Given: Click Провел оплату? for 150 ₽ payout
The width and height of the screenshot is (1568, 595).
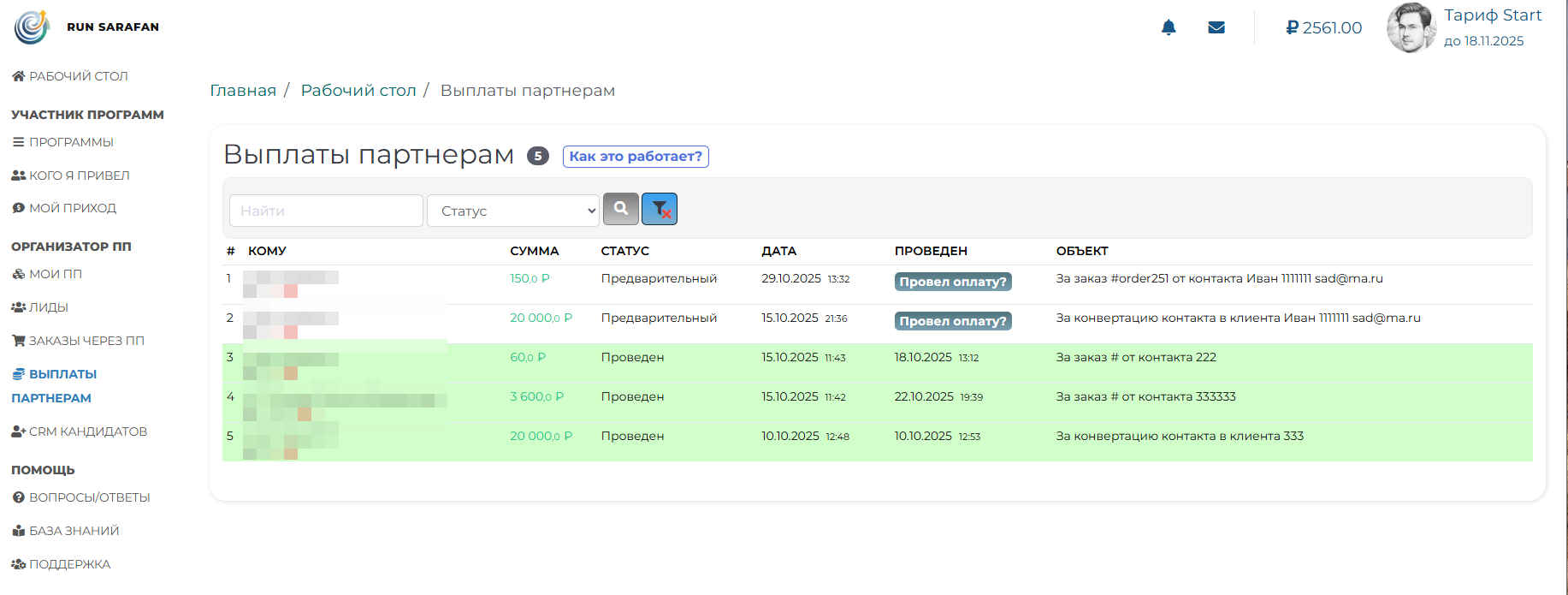Looking at the screenshot, I should coord(953,282).
